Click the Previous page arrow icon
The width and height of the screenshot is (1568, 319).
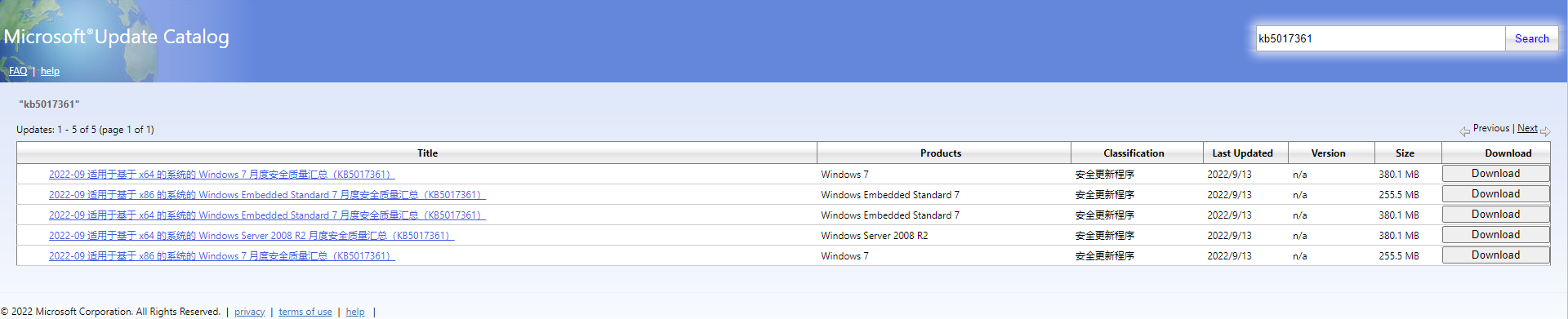pos(1465,131)
